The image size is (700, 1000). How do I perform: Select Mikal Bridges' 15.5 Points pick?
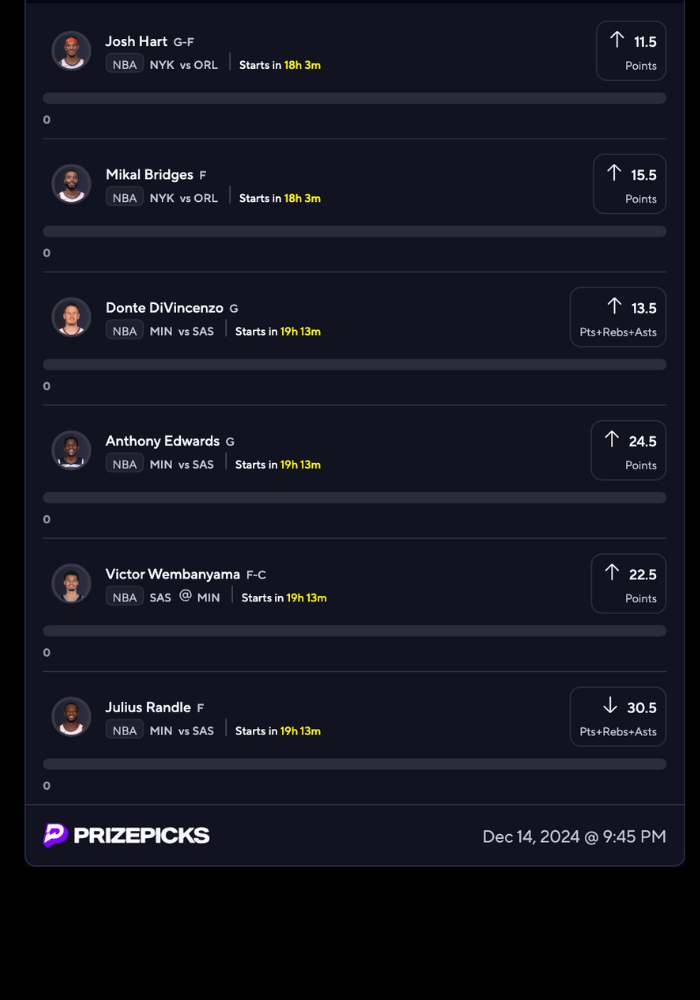629,184
